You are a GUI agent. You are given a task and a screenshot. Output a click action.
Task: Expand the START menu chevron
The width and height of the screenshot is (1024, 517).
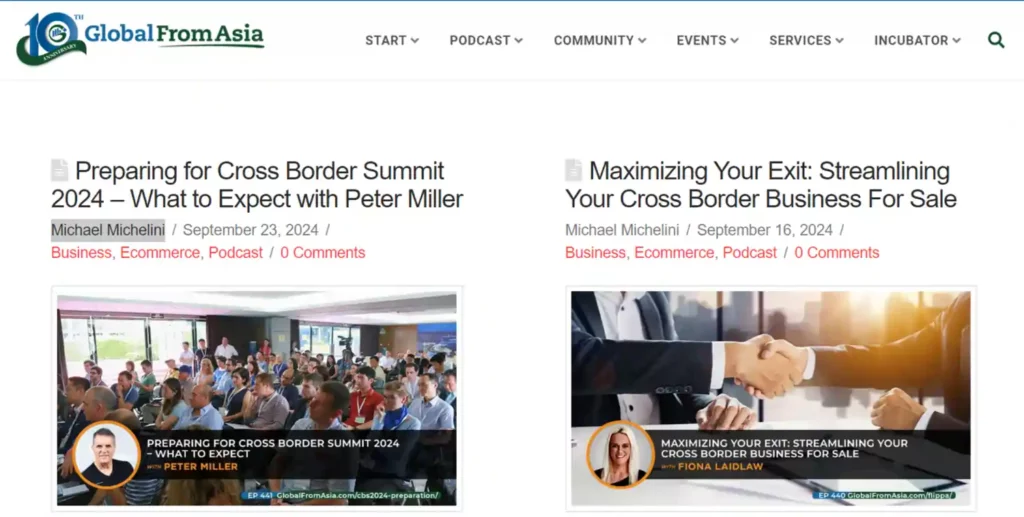click(415, 40)
